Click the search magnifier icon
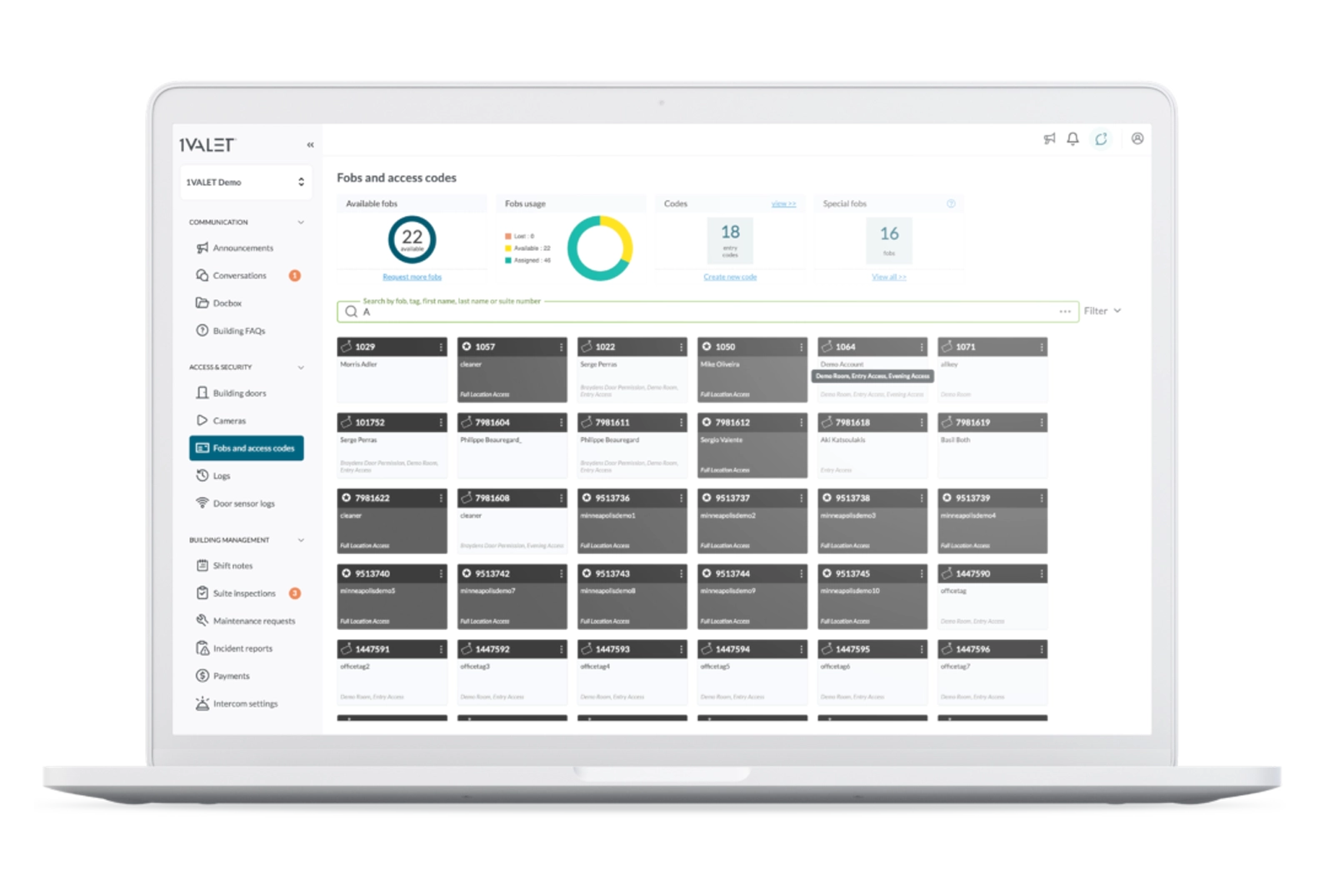Image resolution: width=1320 pixels, height=896 pixels. point(351,312)
